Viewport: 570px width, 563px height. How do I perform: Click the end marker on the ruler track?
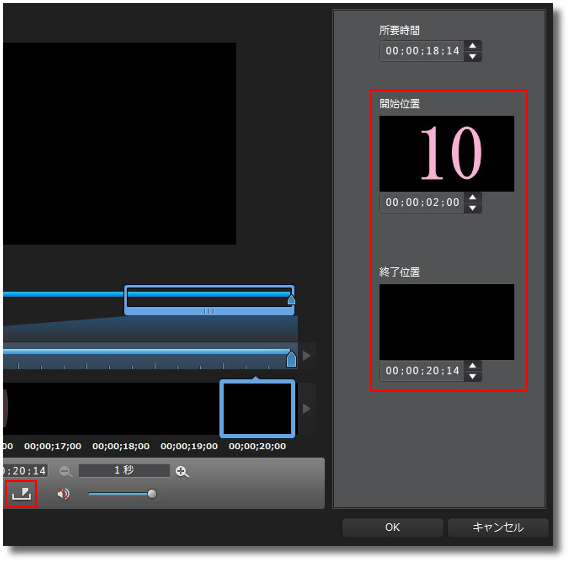pos(291,359)
